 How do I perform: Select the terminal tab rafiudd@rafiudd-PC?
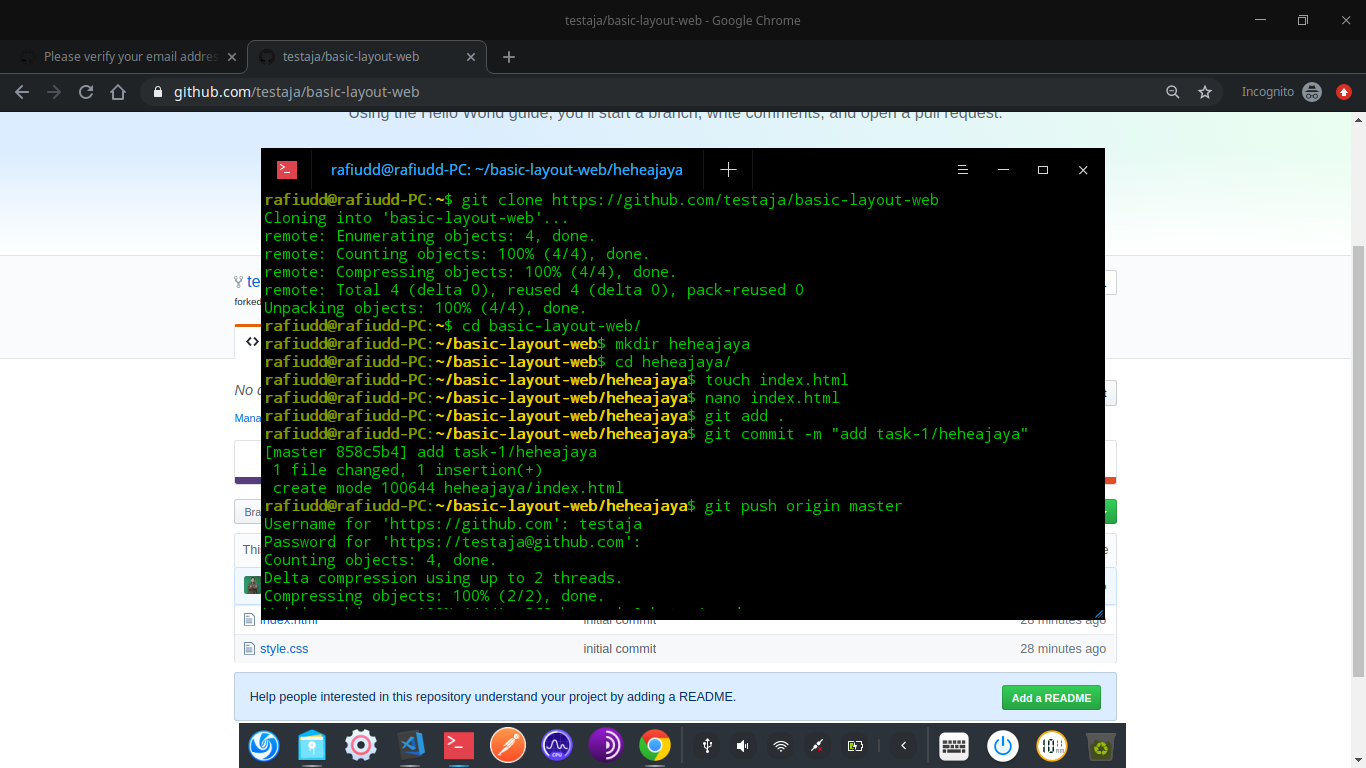tap(508, 170)
